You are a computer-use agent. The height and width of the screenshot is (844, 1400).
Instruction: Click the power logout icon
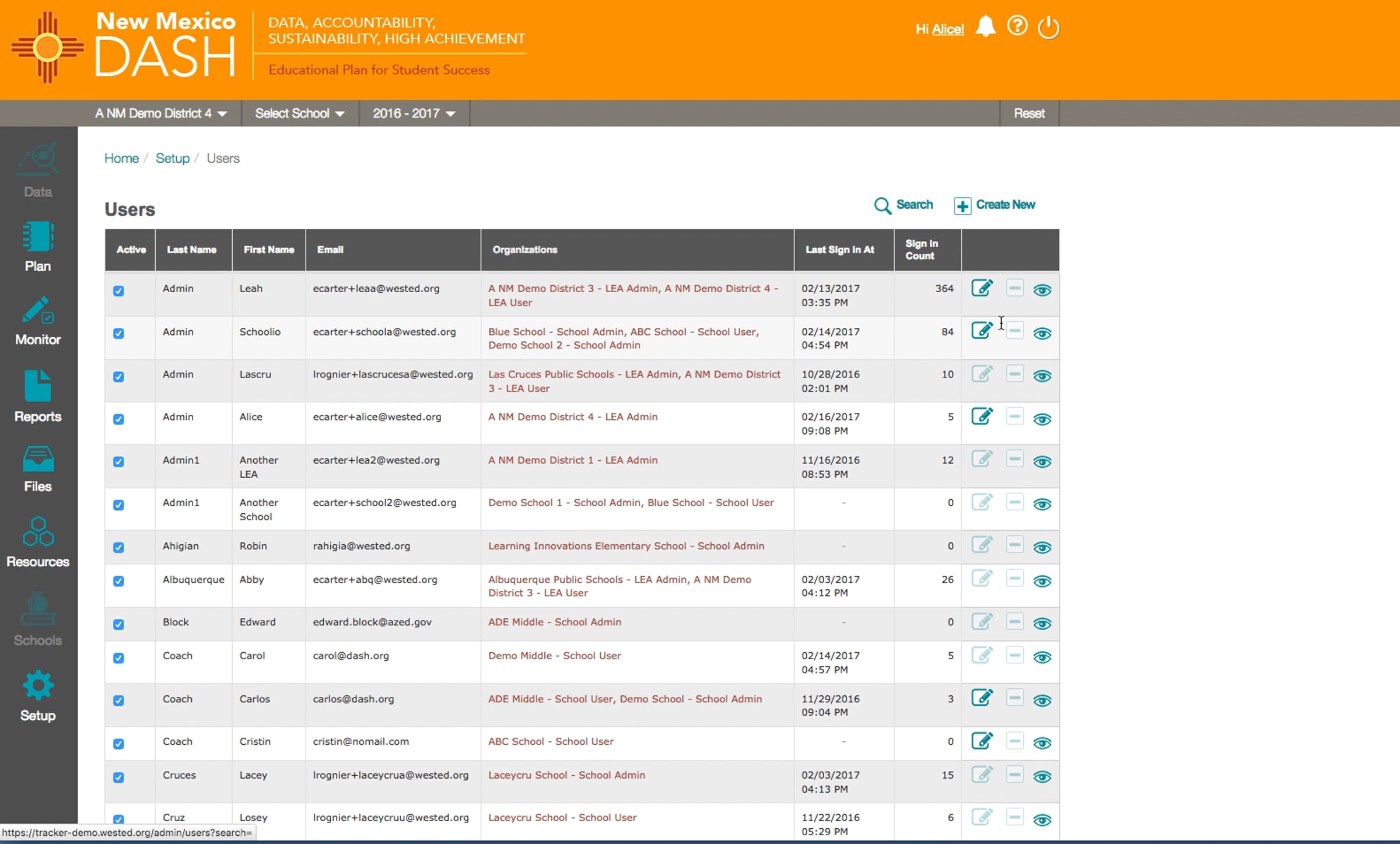1048,27
